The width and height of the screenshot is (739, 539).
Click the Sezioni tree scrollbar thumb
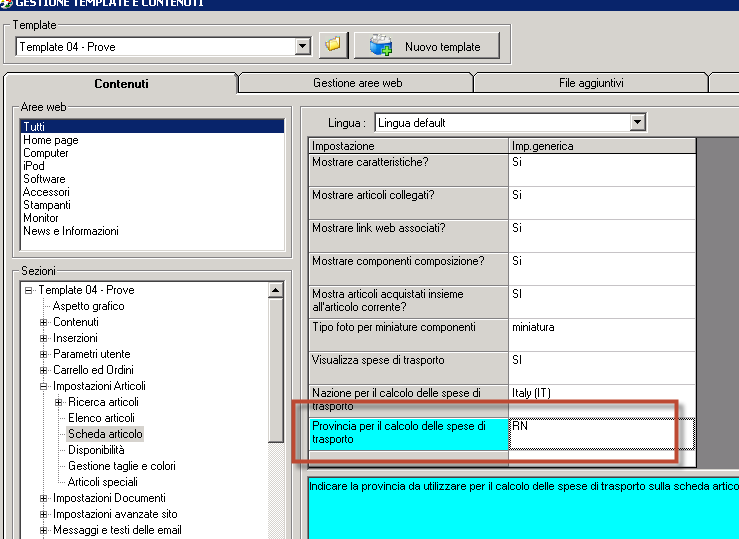[276, 370]
